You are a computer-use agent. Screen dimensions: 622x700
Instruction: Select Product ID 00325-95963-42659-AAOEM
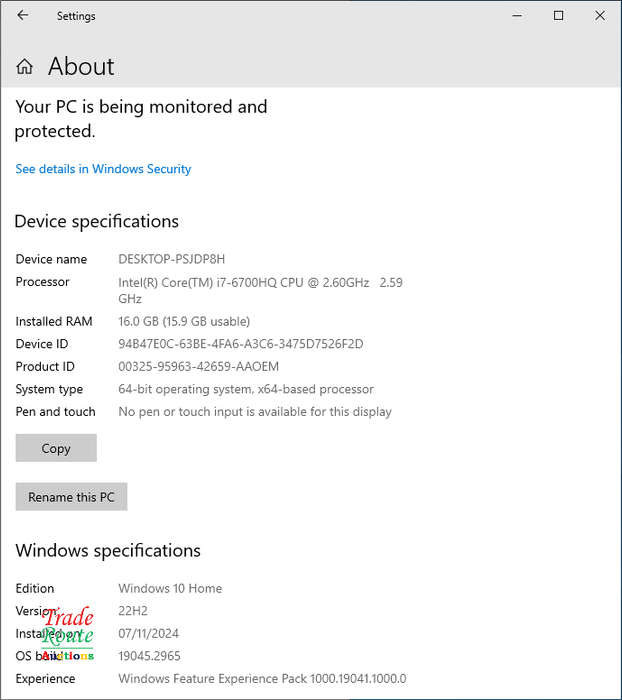pyautogui.click(x=198, y=367)
